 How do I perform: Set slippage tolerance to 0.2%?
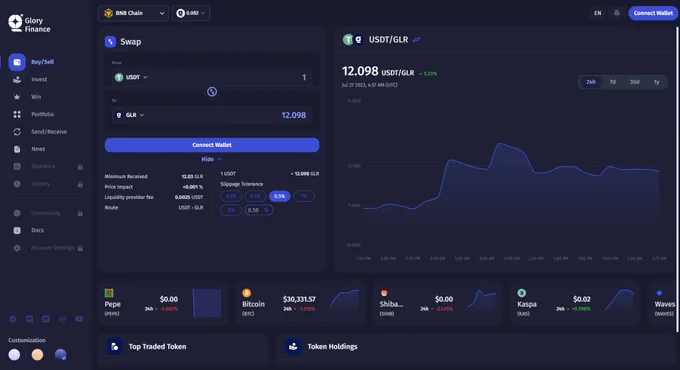point(255,196)
